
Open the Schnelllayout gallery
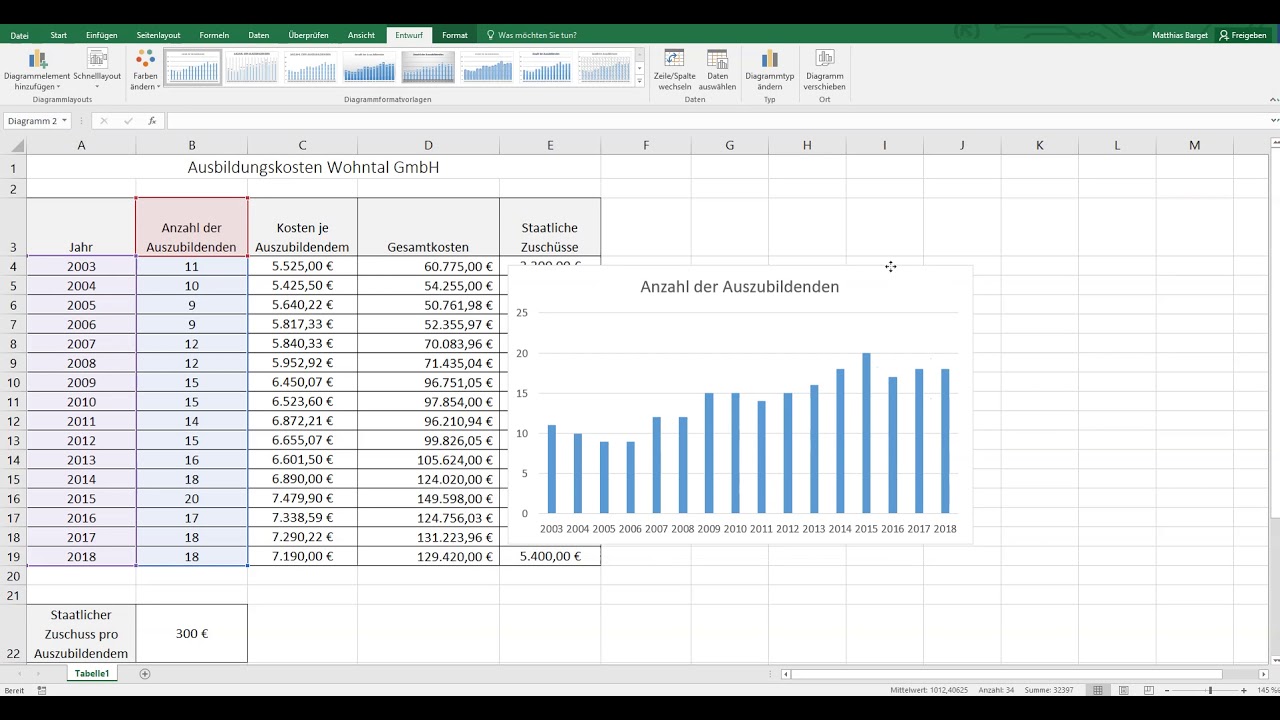(x=97, y=70)
